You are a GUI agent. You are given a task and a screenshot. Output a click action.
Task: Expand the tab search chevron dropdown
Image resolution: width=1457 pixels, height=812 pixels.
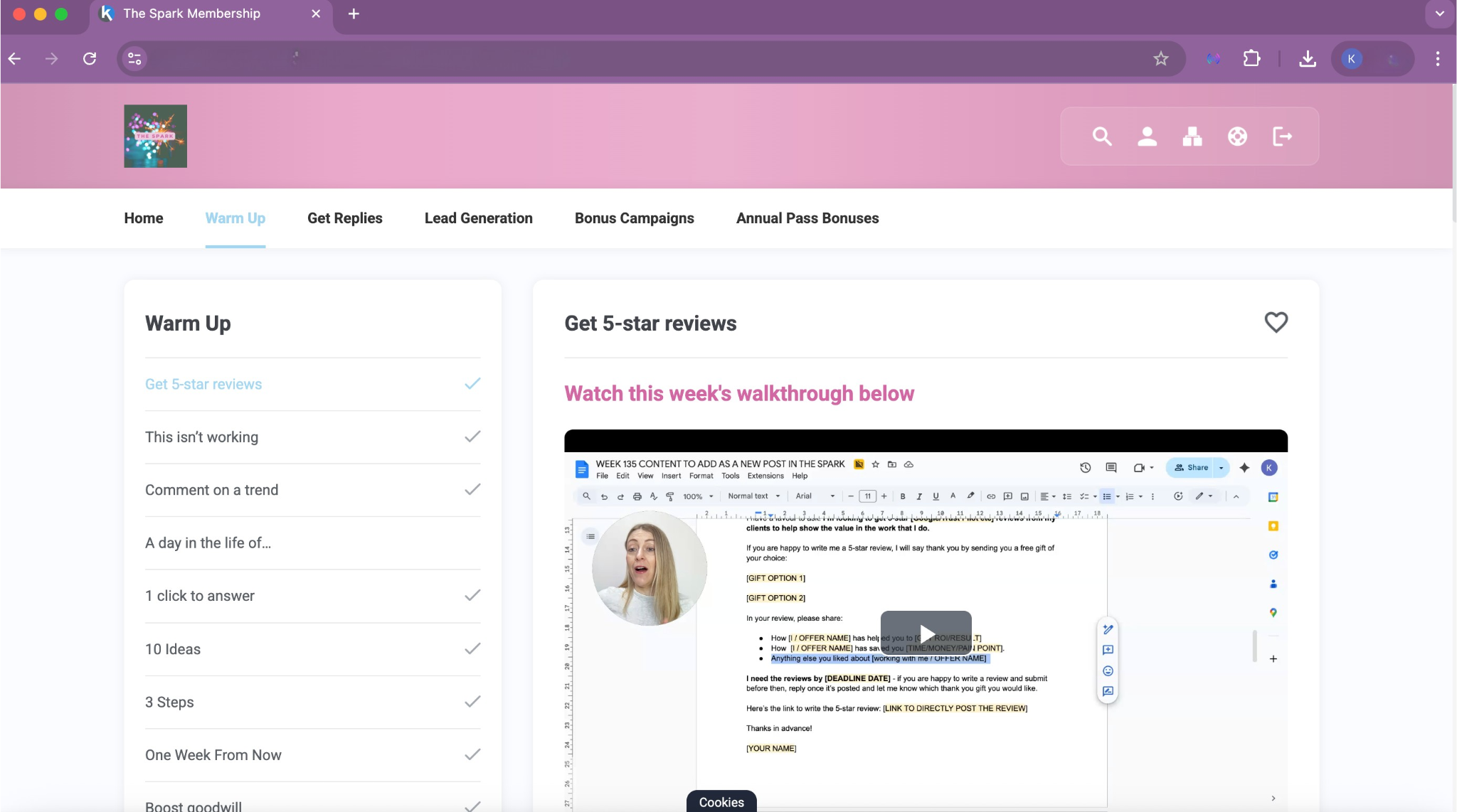pyautogui.click(x=1439, y=14)
